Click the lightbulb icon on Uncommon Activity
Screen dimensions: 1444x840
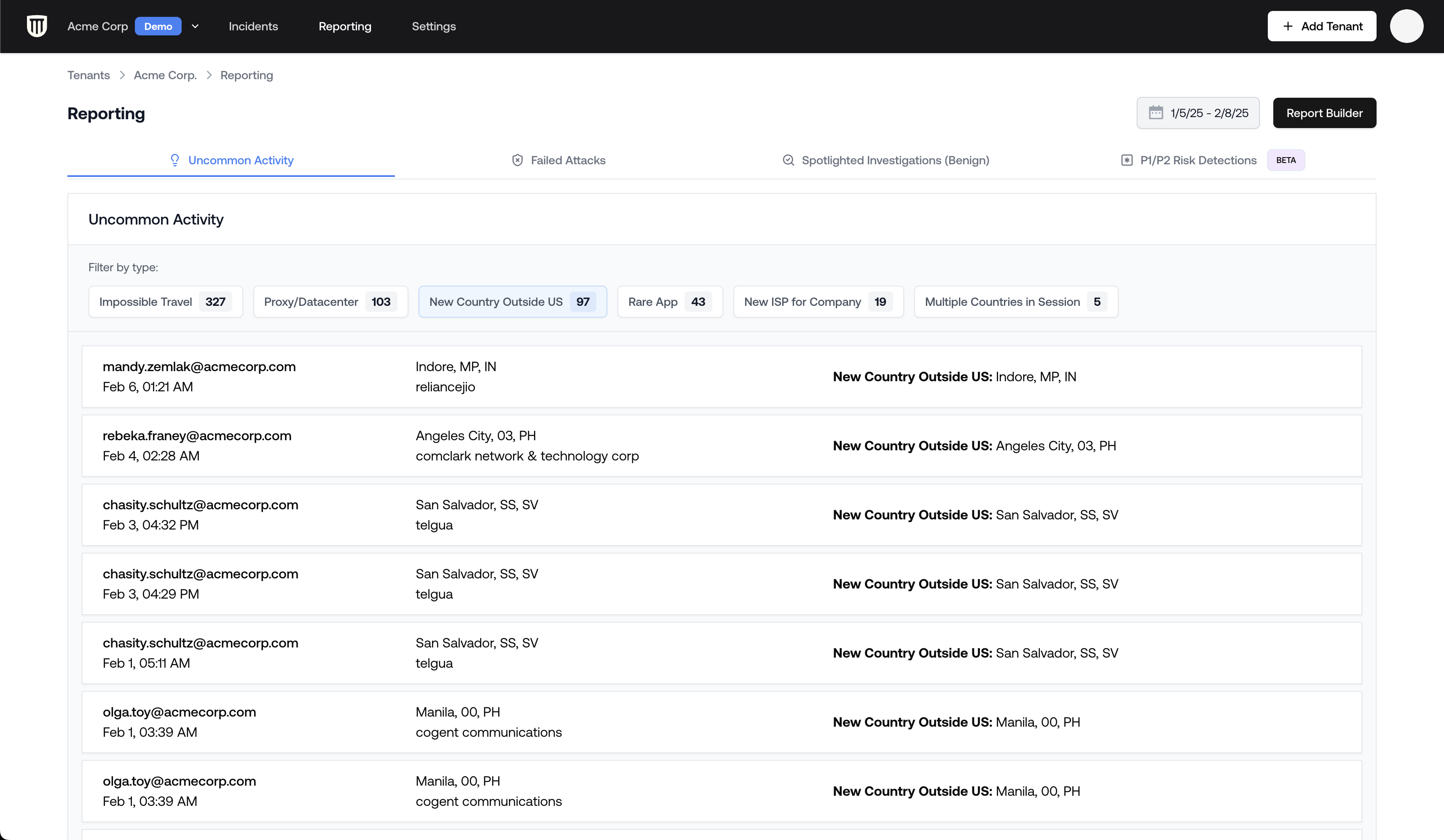click(x=175, y=161)
